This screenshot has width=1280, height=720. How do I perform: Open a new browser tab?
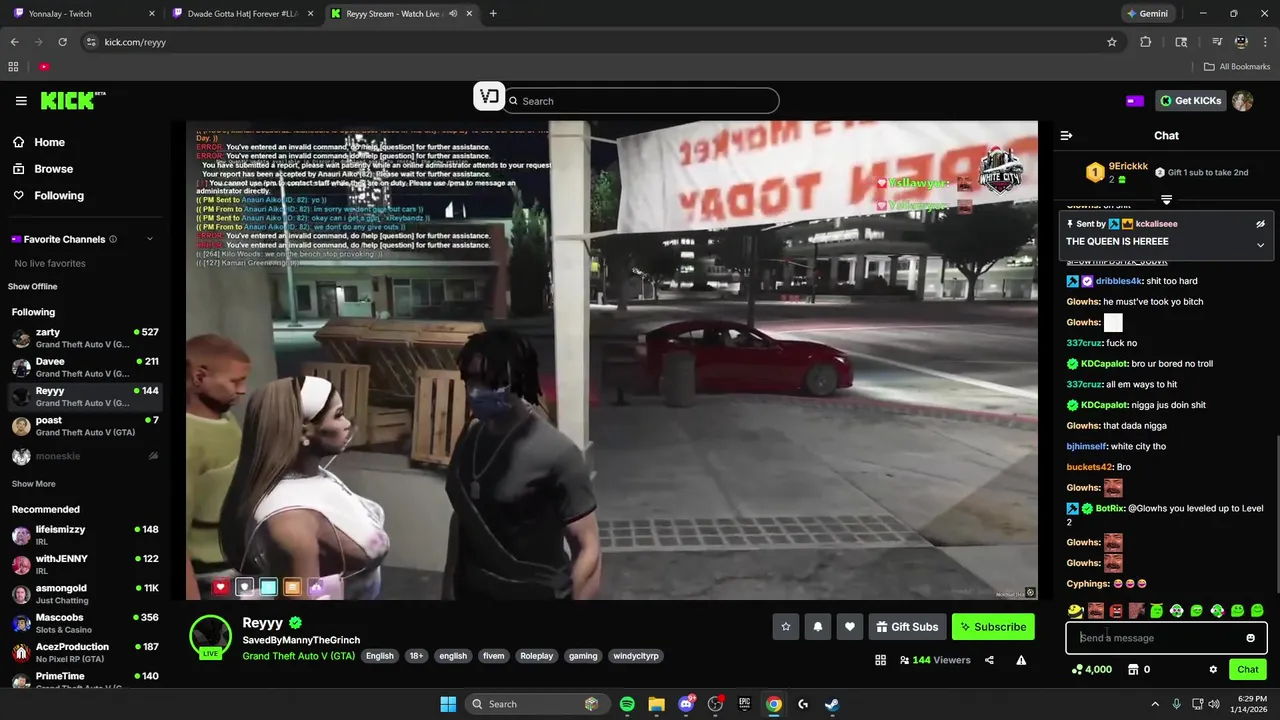click(493, 14)
